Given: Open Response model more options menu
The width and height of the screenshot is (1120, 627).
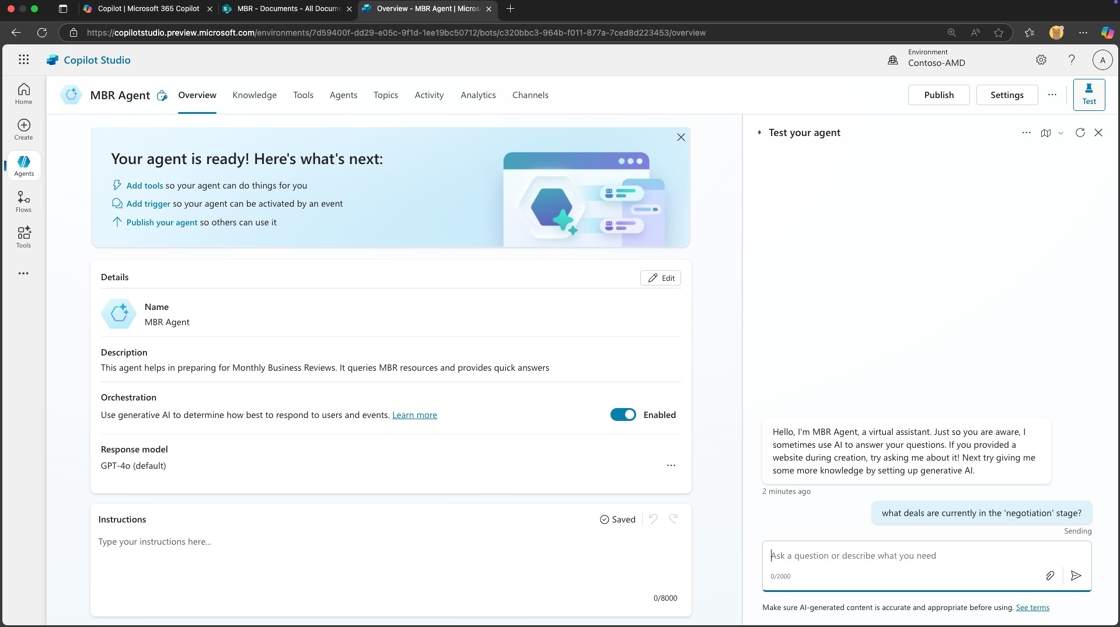Looking at the screenshot, I should click(671, 465).
